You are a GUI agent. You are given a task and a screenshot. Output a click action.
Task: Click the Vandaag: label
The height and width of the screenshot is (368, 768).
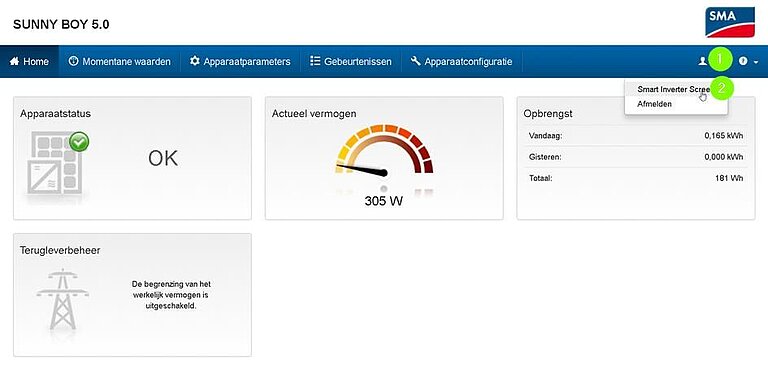546,136
